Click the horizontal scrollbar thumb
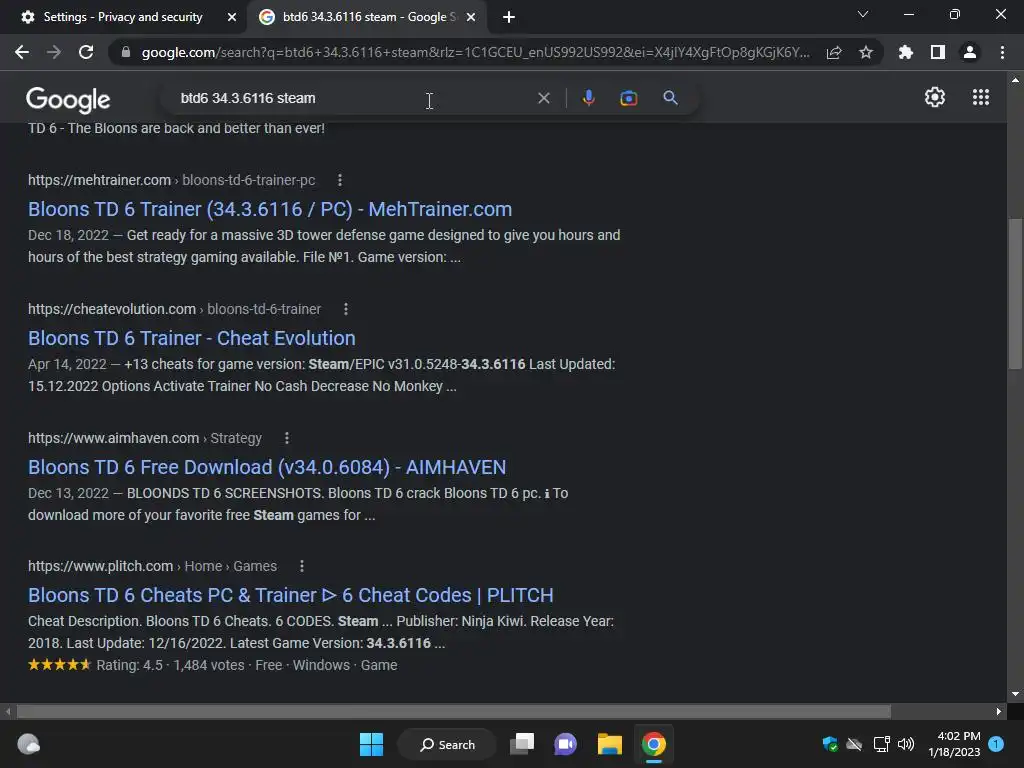The height and width of the screenshot is (768, 1024). 453,711
